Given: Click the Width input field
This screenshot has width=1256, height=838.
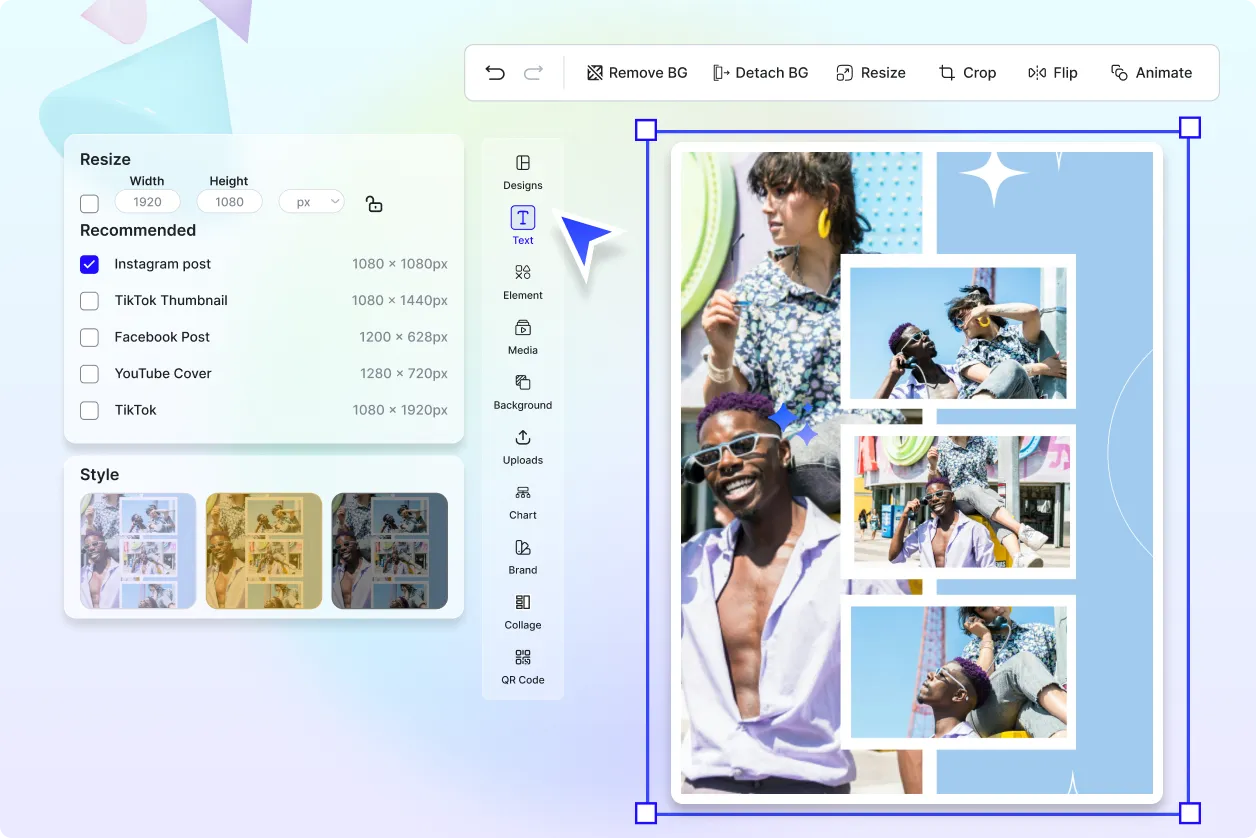Looking at the screenshot, I should pos(148,202).
